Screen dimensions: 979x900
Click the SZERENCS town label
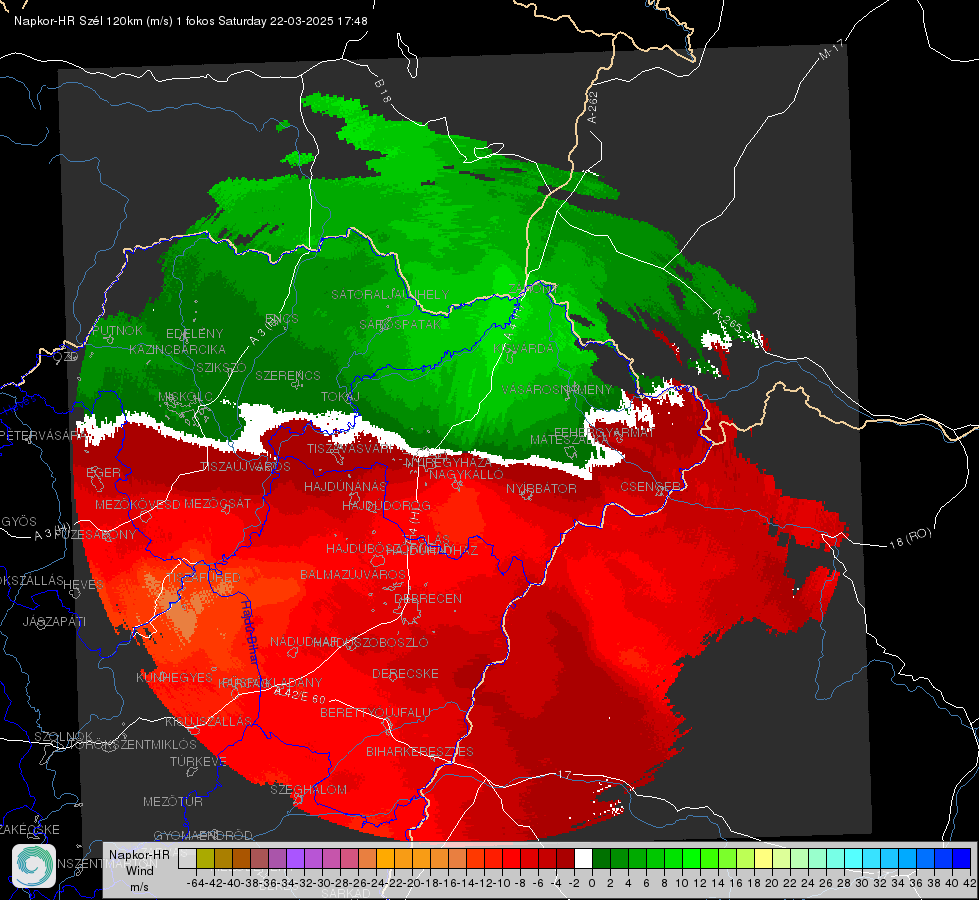pos(288,375)
